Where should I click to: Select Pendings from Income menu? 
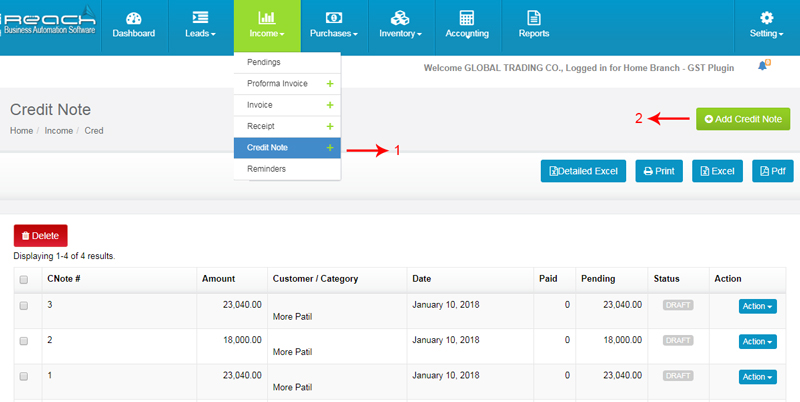coord(287,62)
